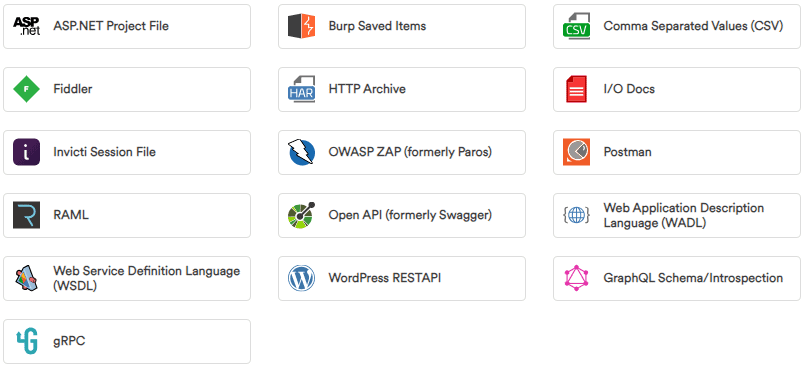The height and width of the screenshot is (367, 807).
Task: Select Web Application Description Language (WADL) label
Action: point(684,216)
